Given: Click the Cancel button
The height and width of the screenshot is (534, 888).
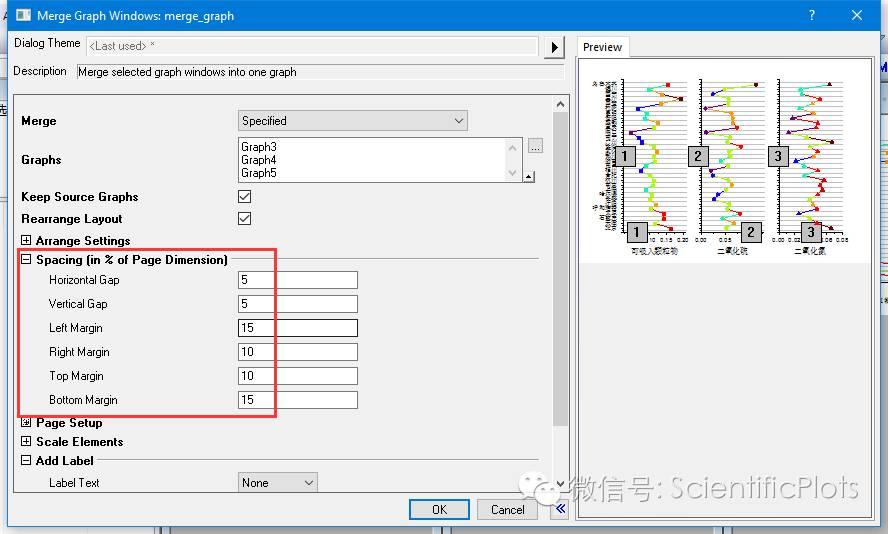Looking at the screenshot, I should point(507,509).
